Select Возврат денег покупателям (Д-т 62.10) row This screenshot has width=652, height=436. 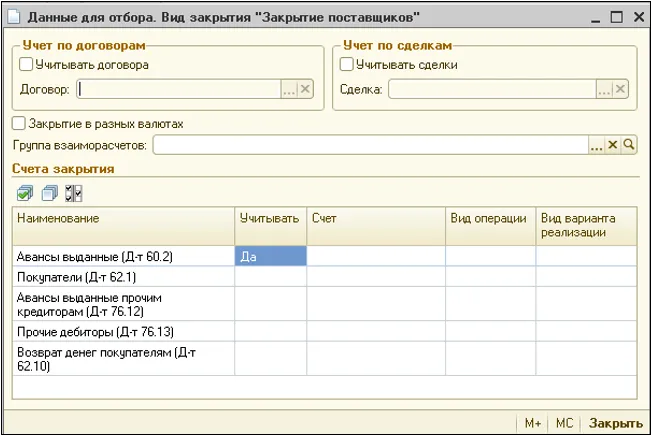[325, 359]
